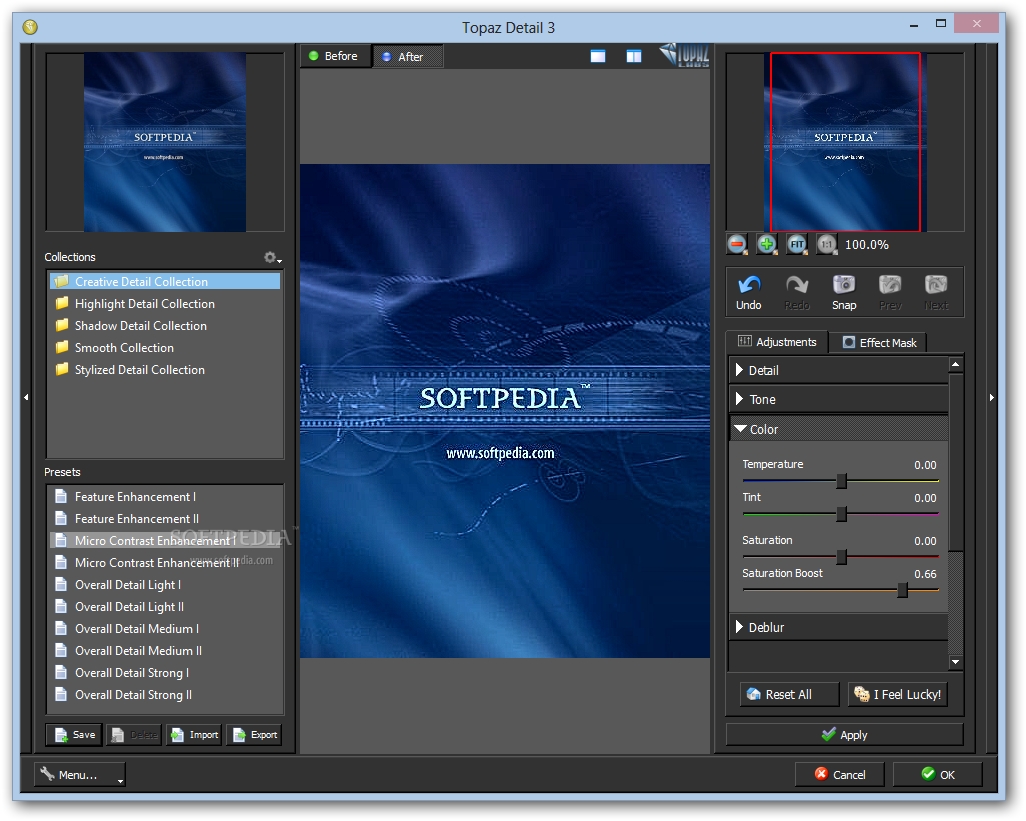Click the zoom out magnifier icon
Image resolution: width=1026 pixels, height=821 pixels.
tap(737, 245)
